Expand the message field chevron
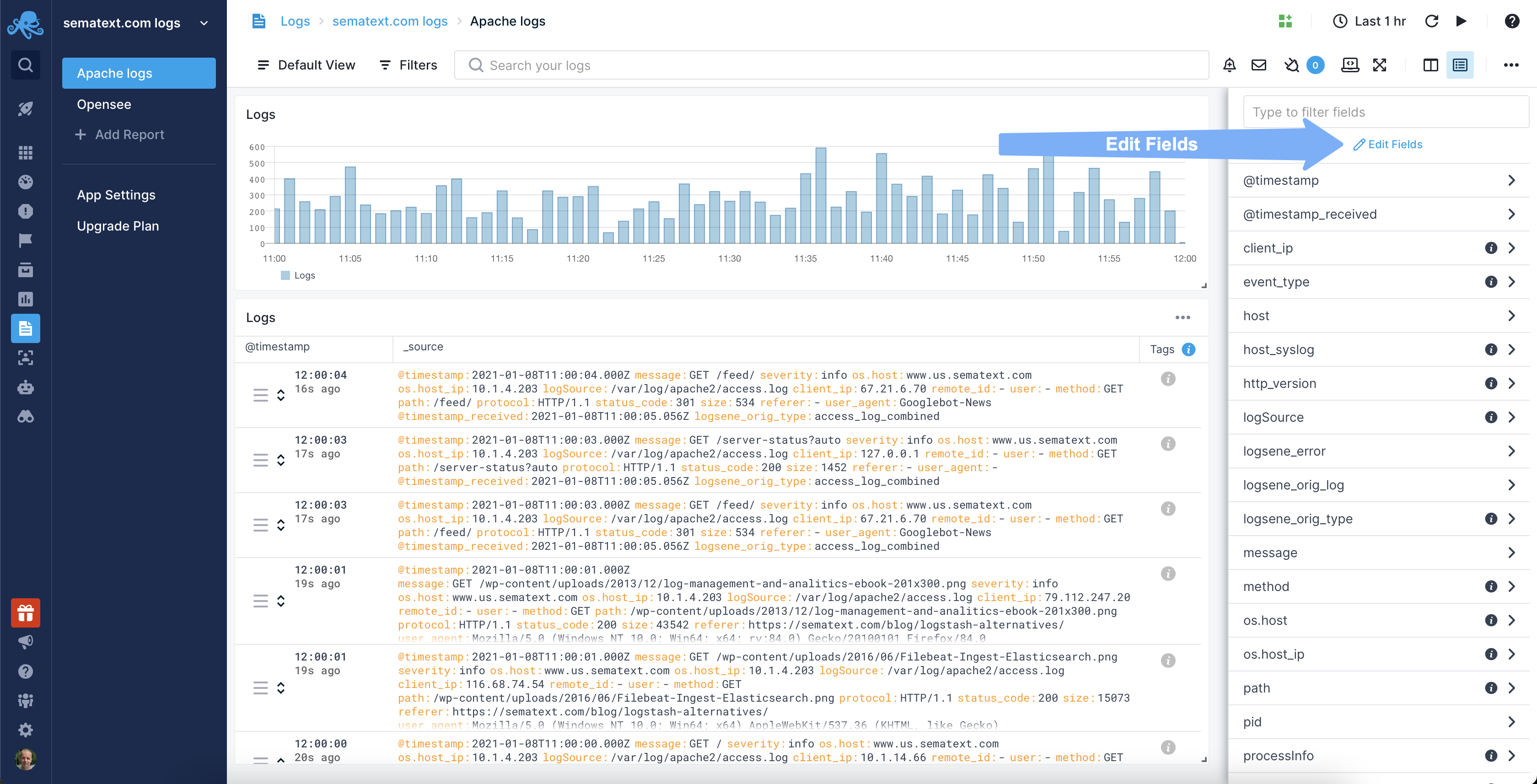Viewport: 1537px width, 784px height. 1511,553
